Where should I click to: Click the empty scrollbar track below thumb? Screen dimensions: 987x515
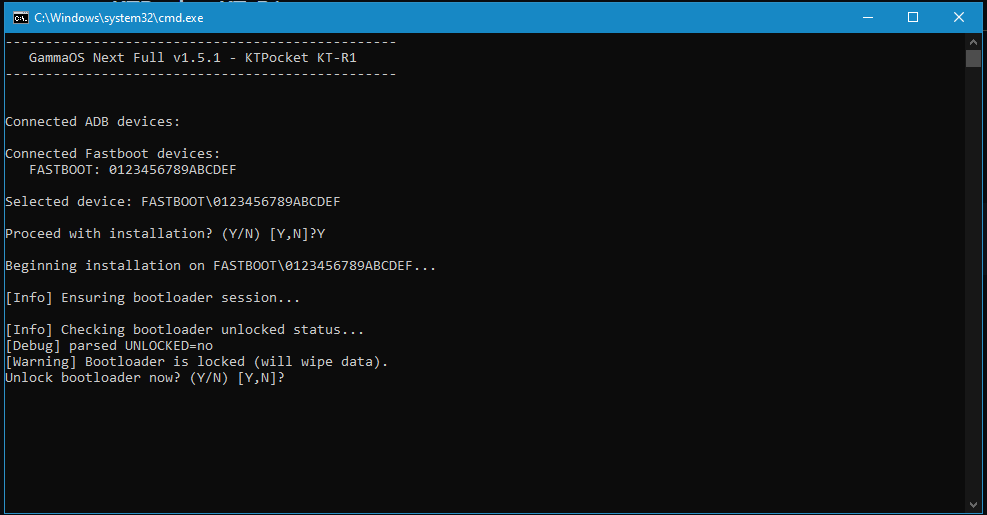point(973,282)
